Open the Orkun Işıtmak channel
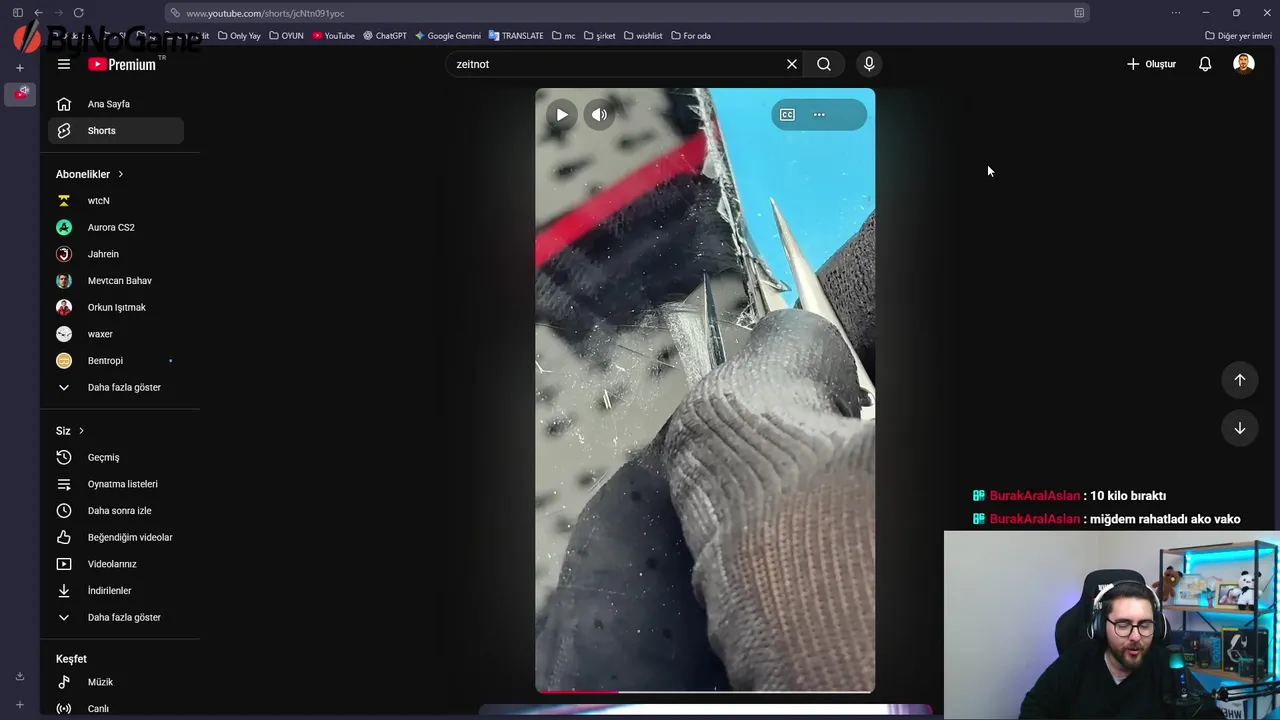The height and width of the screenshot is (720, 1280). (116, 308)
